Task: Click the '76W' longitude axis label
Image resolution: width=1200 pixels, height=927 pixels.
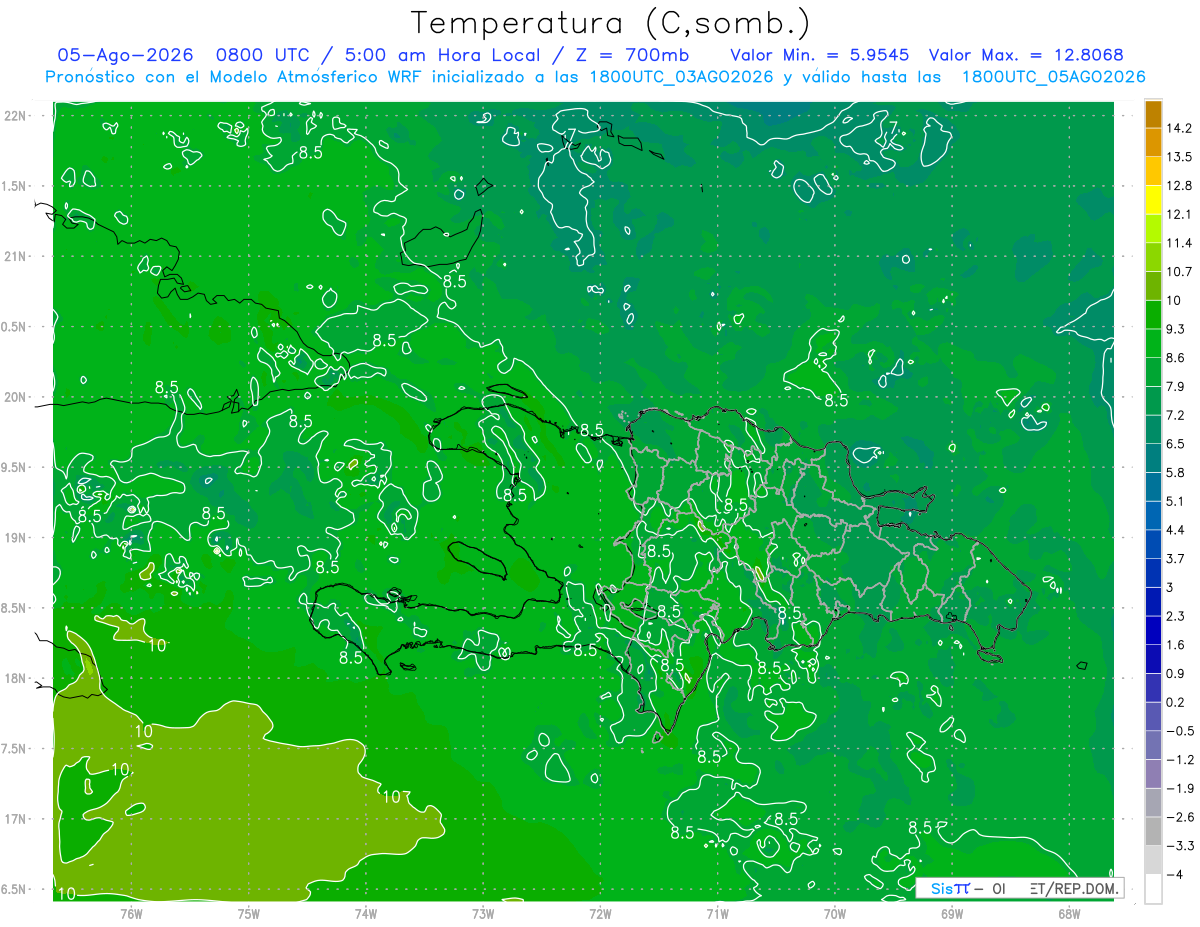Action: point(132,914)
